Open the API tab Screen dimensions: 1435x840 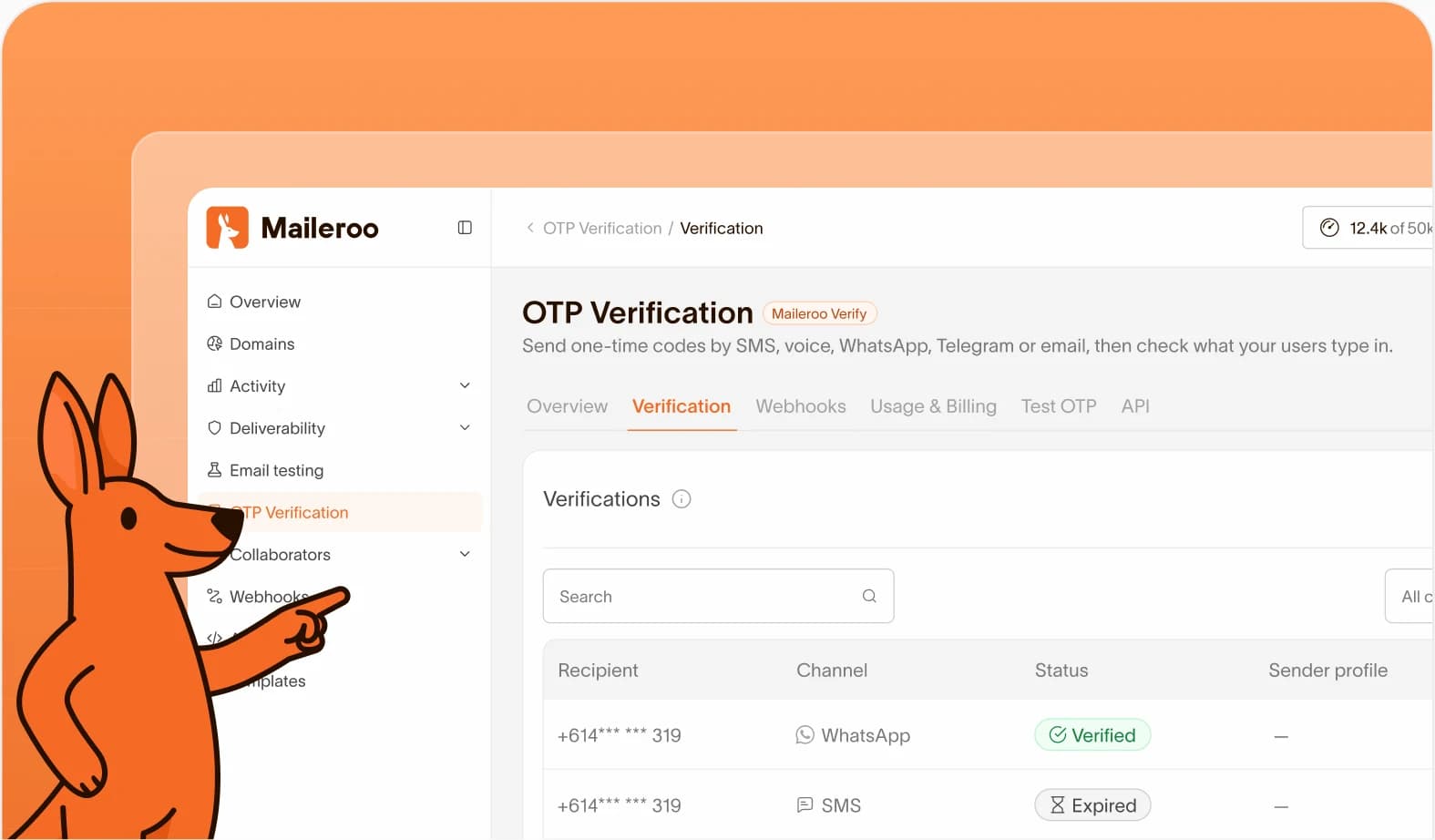pyautogui.click(x=1135, y=406)
